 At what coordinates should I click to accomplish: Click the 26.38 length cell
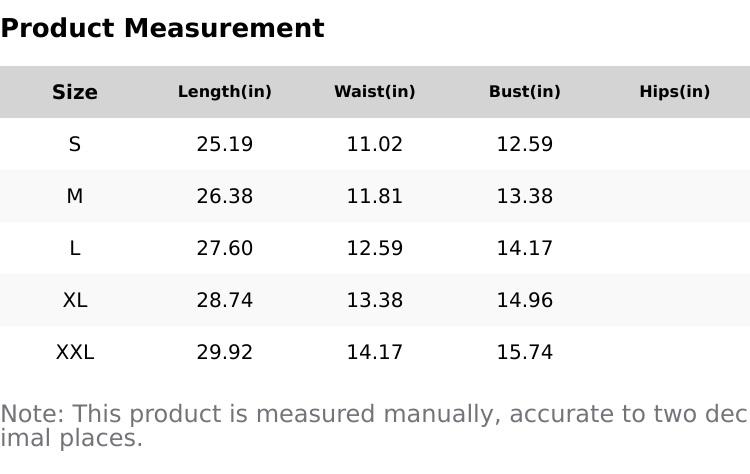pos(225,196)
